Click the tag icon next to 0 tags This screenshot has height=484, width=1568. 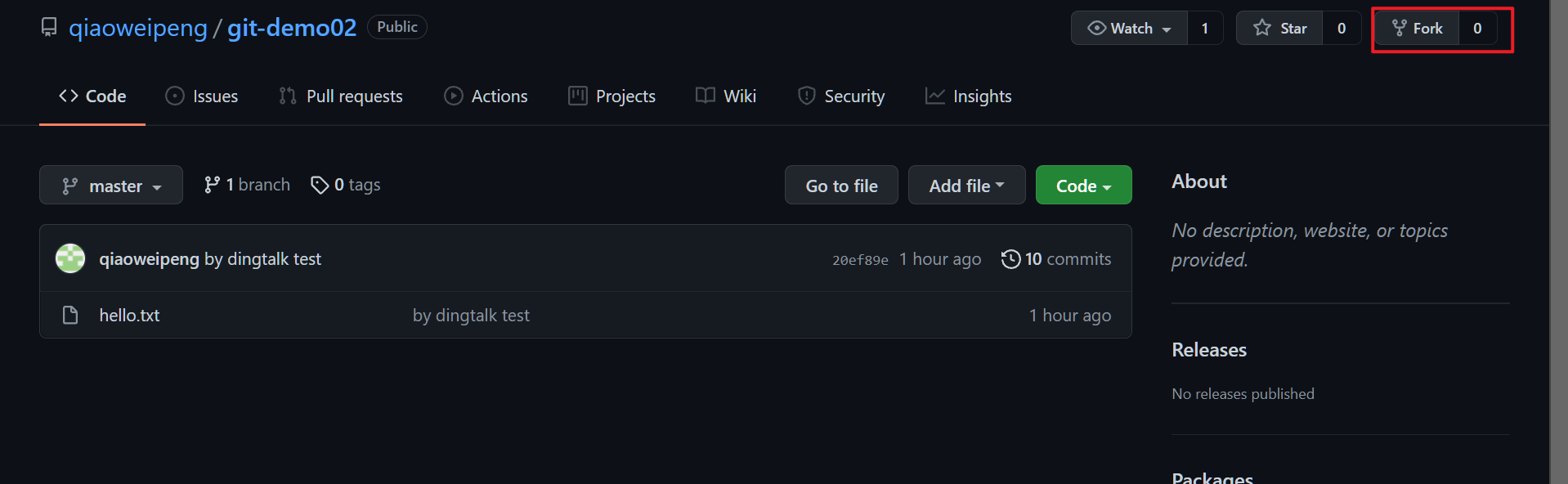320,186
